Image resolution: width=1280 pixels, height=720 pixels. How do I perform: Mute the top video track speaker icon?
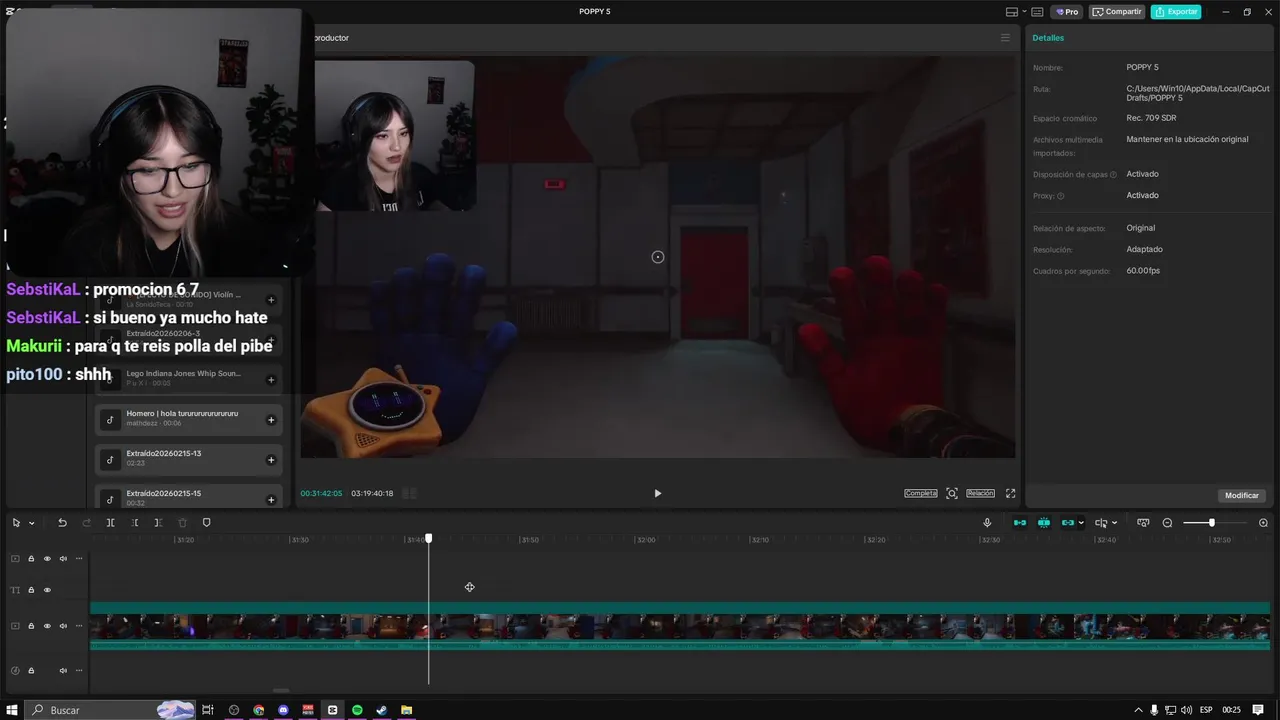[63, 559]
